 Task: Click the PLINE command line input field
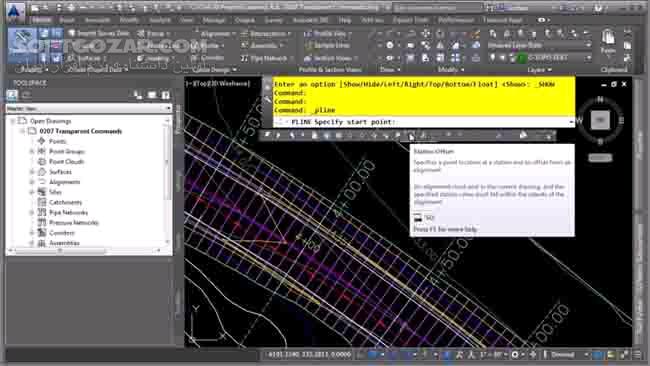[x=423, y=122]
